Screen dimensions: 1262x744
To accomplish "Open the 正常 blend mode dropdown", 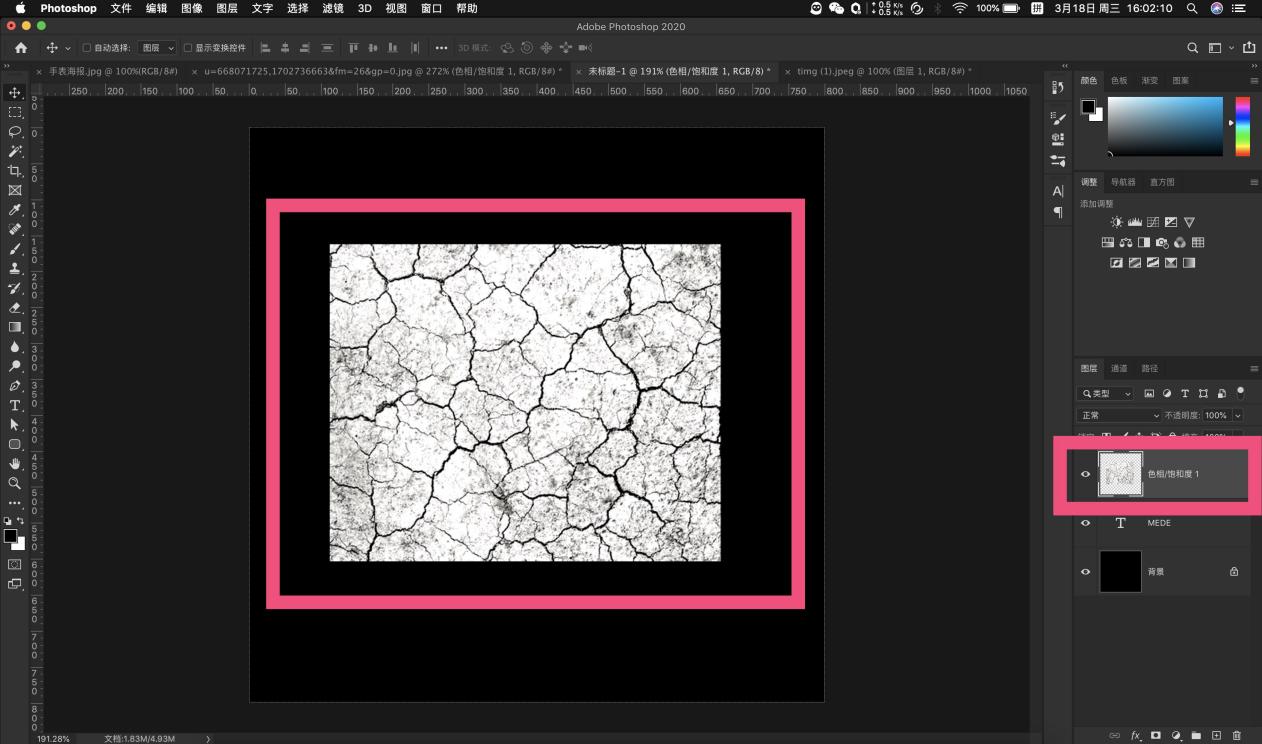I will coord(1119,415).
